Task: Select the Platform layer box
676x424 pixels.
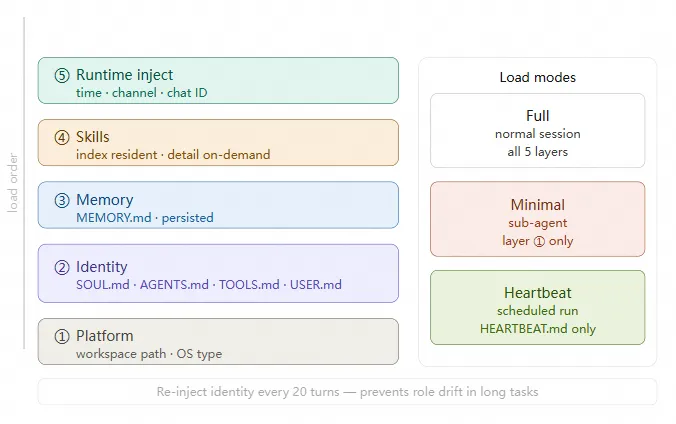Action: [218, 342]
